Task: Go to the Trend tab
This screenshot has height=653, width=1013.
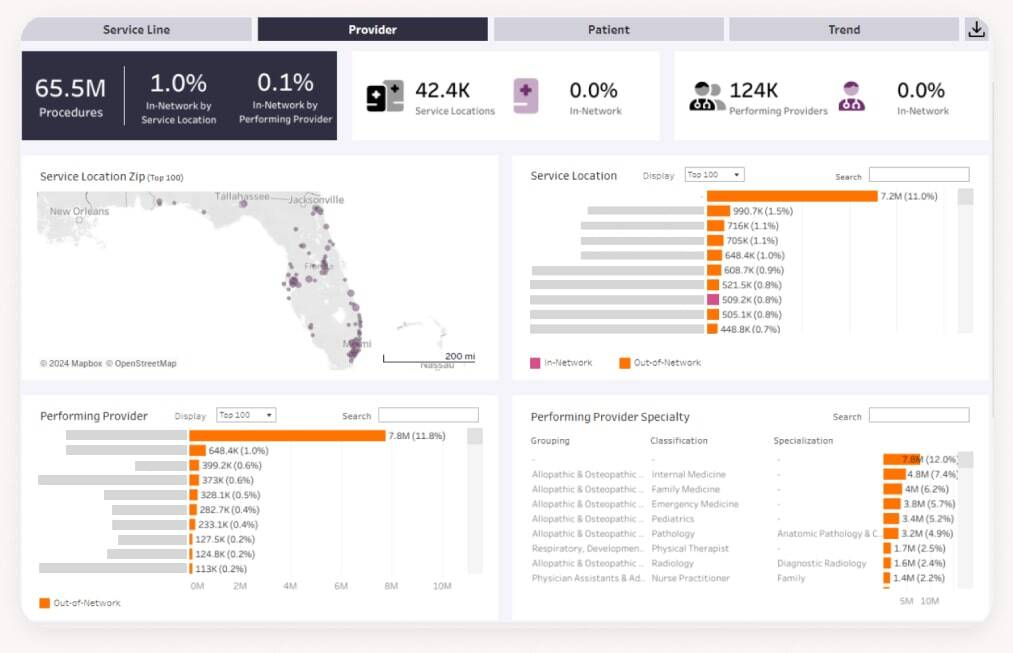Action: 844,29
